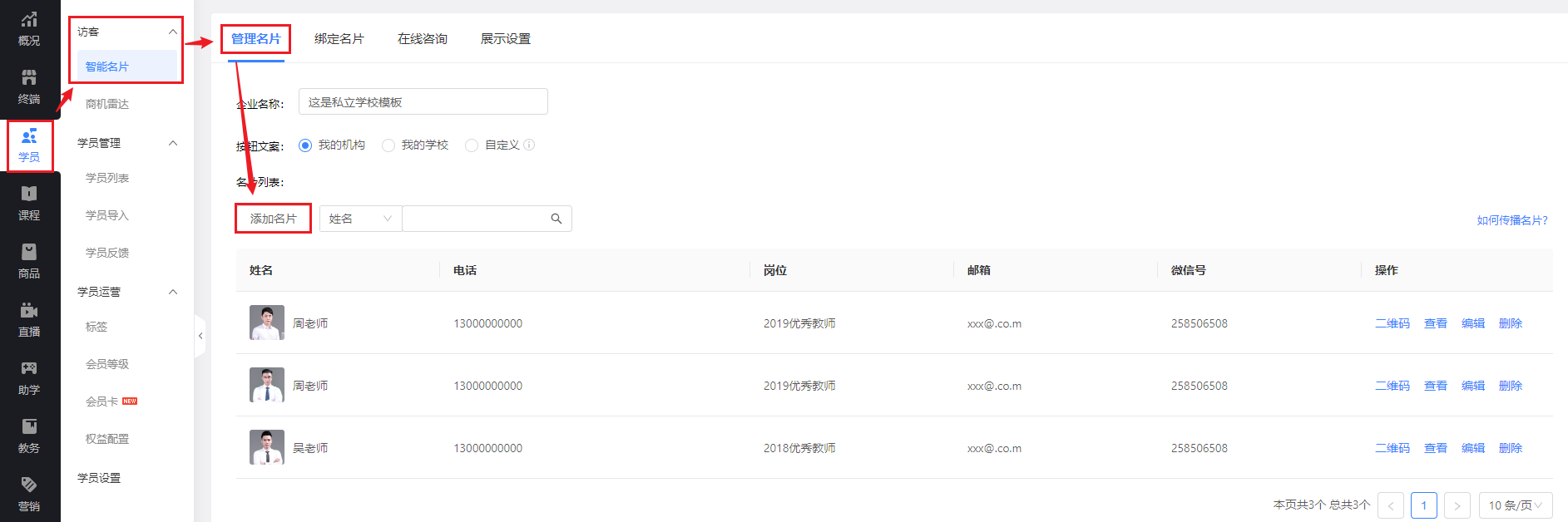Click 查看 for second 周老师 row
The height and width of the screenshot is (522, 1568).
tap(1436, 386)
